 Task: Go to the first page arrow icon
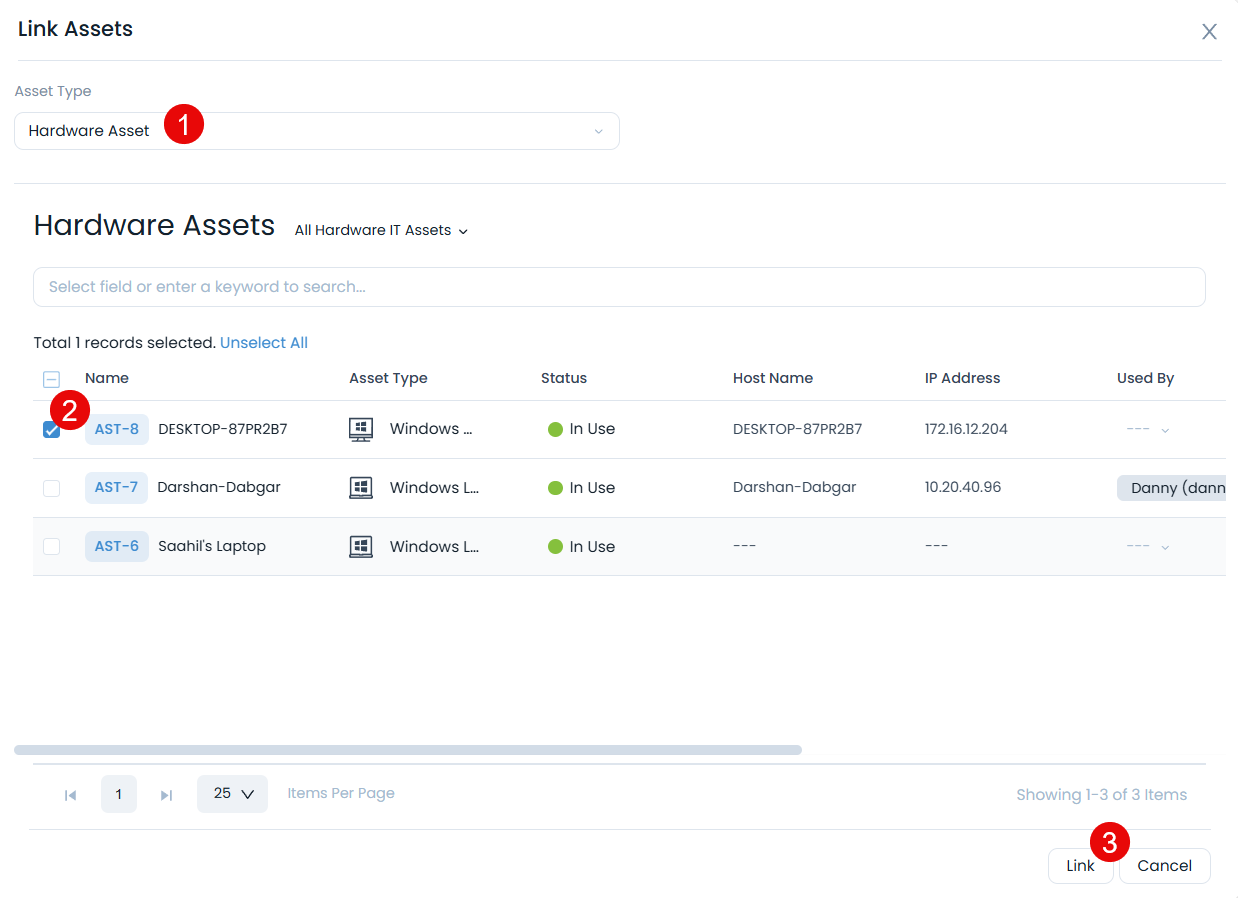[x=70, y=795]
